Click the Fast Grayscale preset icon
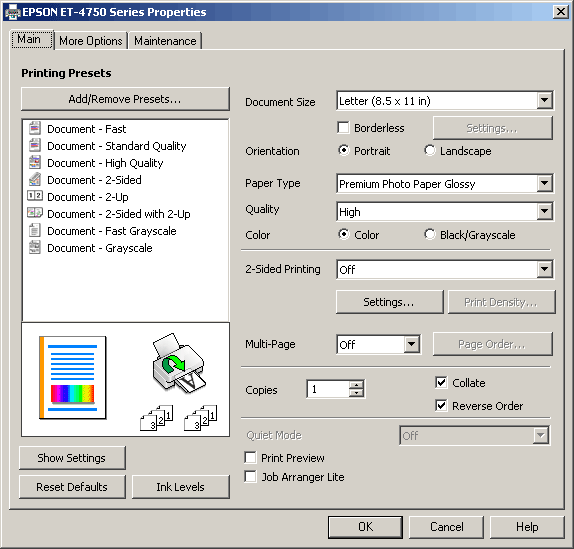Image resolution: width=574 pixels, height=549 pixels. pyautogui.click(x=35, y=231)
